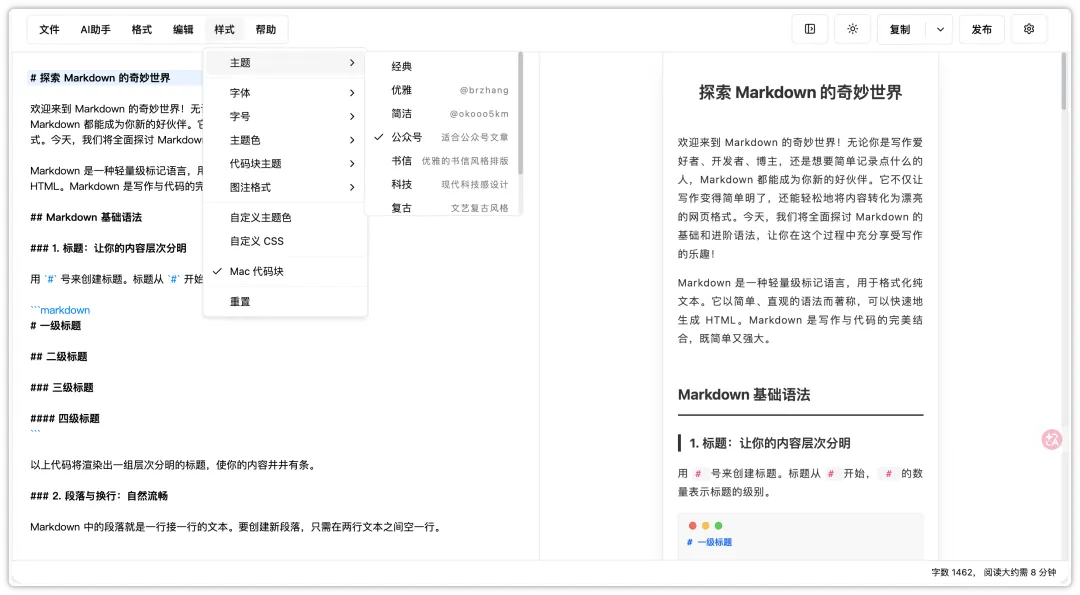Viewport: 1080px width, 595px height.
Task: Close the open 样式 menu
Action: 225,30
